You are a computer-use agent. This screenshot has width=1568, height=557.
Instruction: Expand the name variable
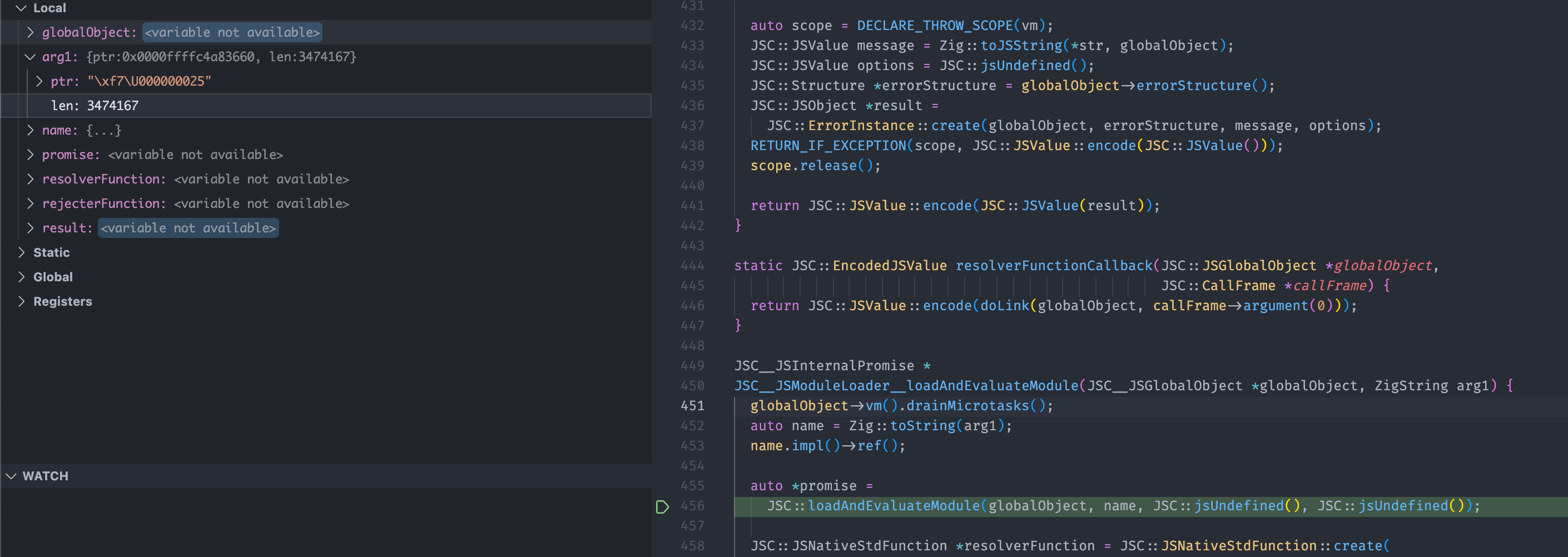coord(30,130)
